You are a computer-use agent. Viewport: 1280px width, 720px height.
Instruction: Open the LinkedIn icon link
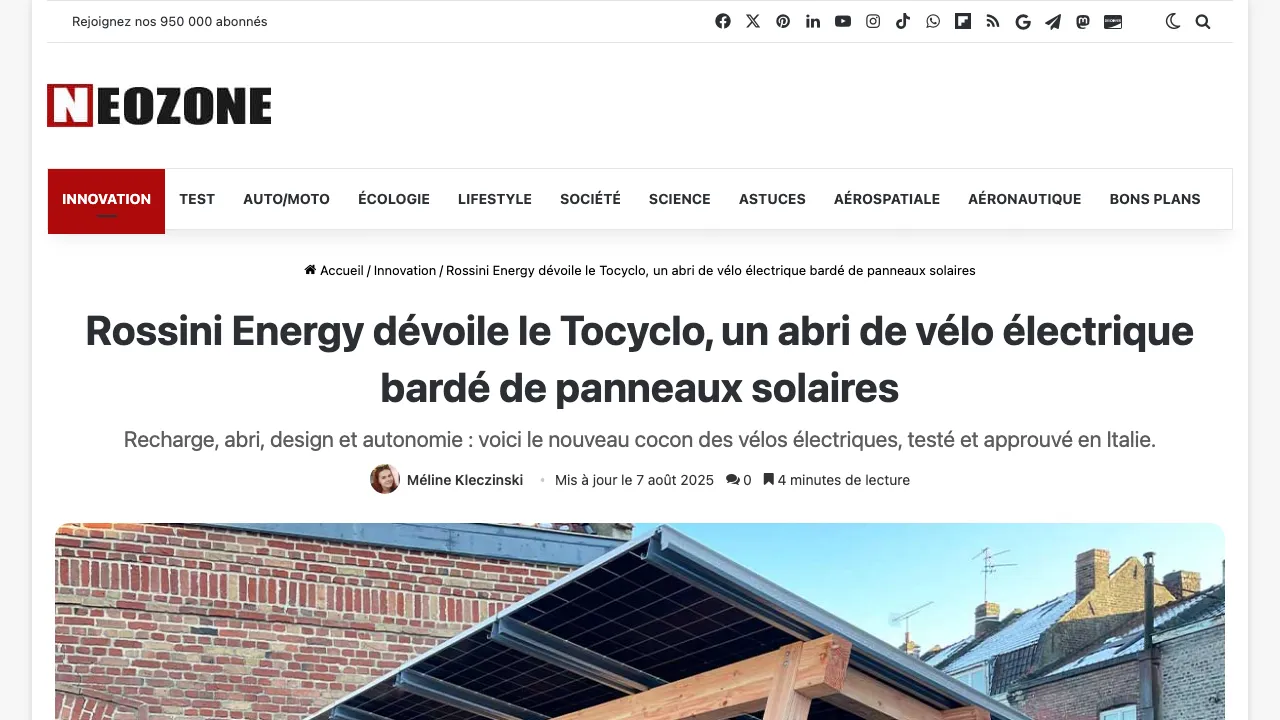tap(813, 21)
